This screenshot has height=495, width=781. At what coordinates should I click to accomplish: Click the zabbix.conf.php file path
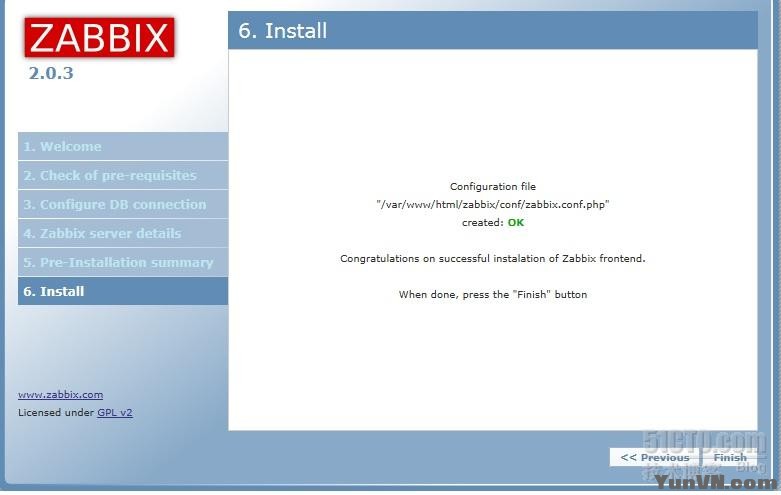pos(493,204)
